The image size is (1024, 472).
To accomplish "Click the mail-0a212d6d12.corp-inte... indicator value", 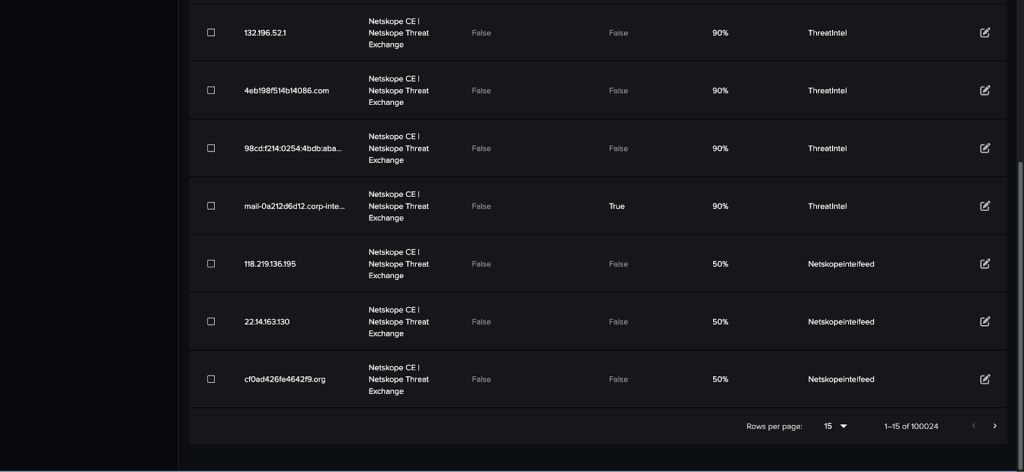I will click(295, 206).
